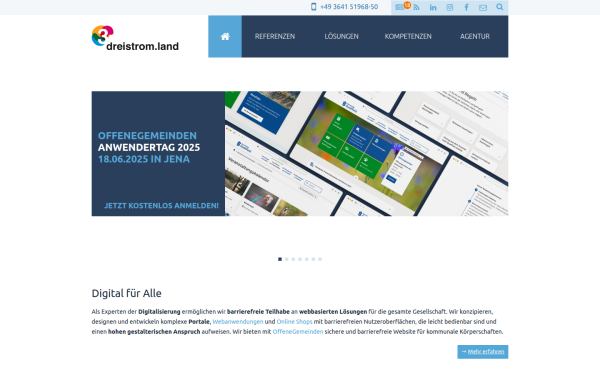Select the second slider dot
This screenshot has width=600, height=375.
point(287,259)
